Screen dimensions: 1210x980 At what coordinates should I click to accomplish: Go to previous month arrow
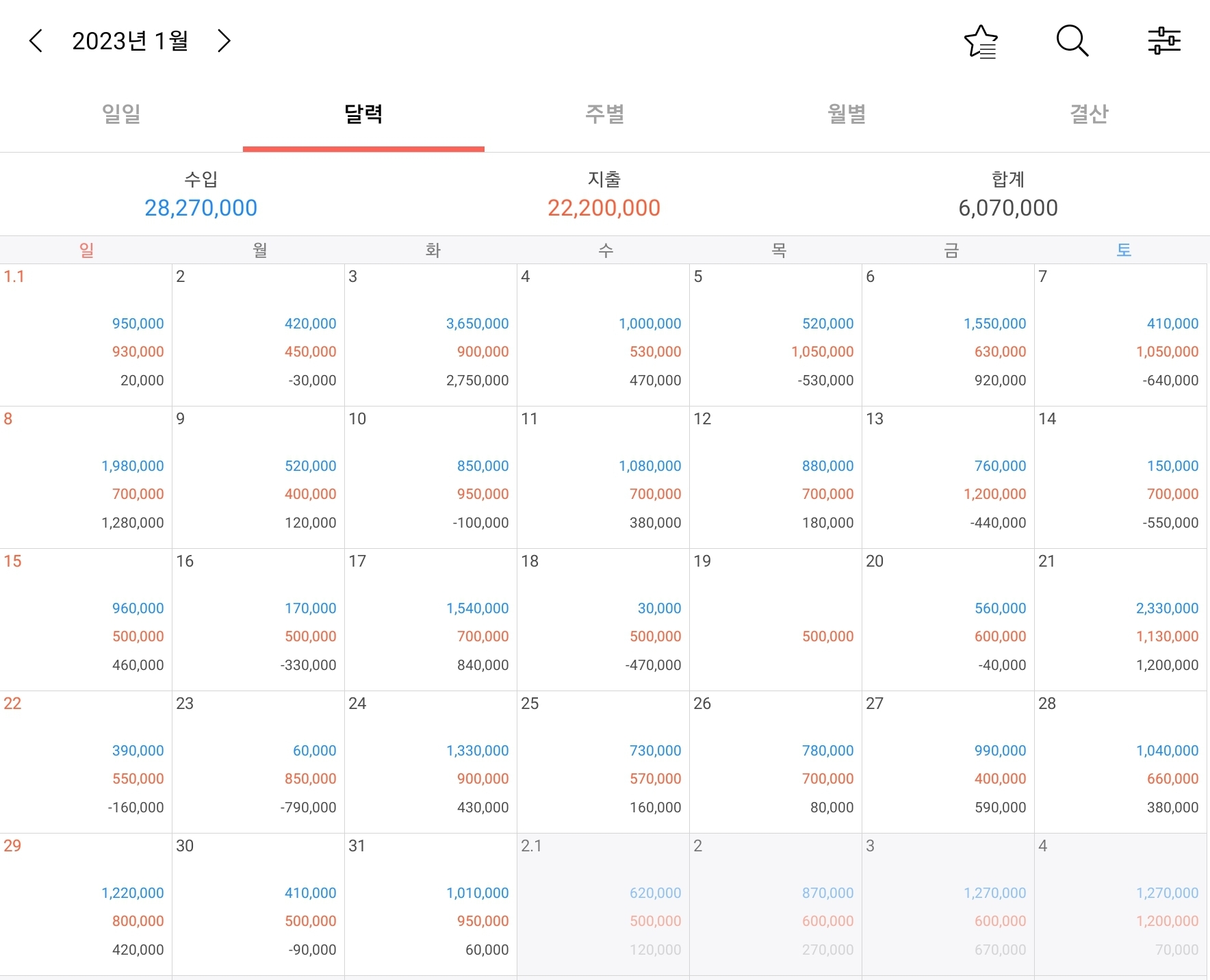click(36, 41)
